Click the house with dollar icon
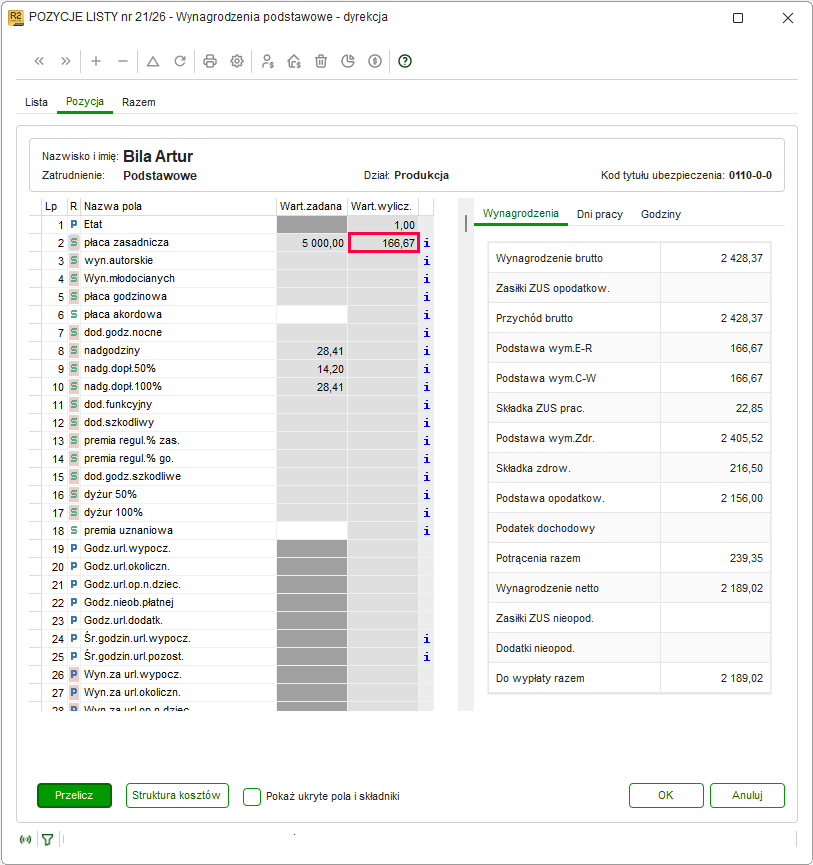This screenshot has height=865, width=813. pos(294,61)
